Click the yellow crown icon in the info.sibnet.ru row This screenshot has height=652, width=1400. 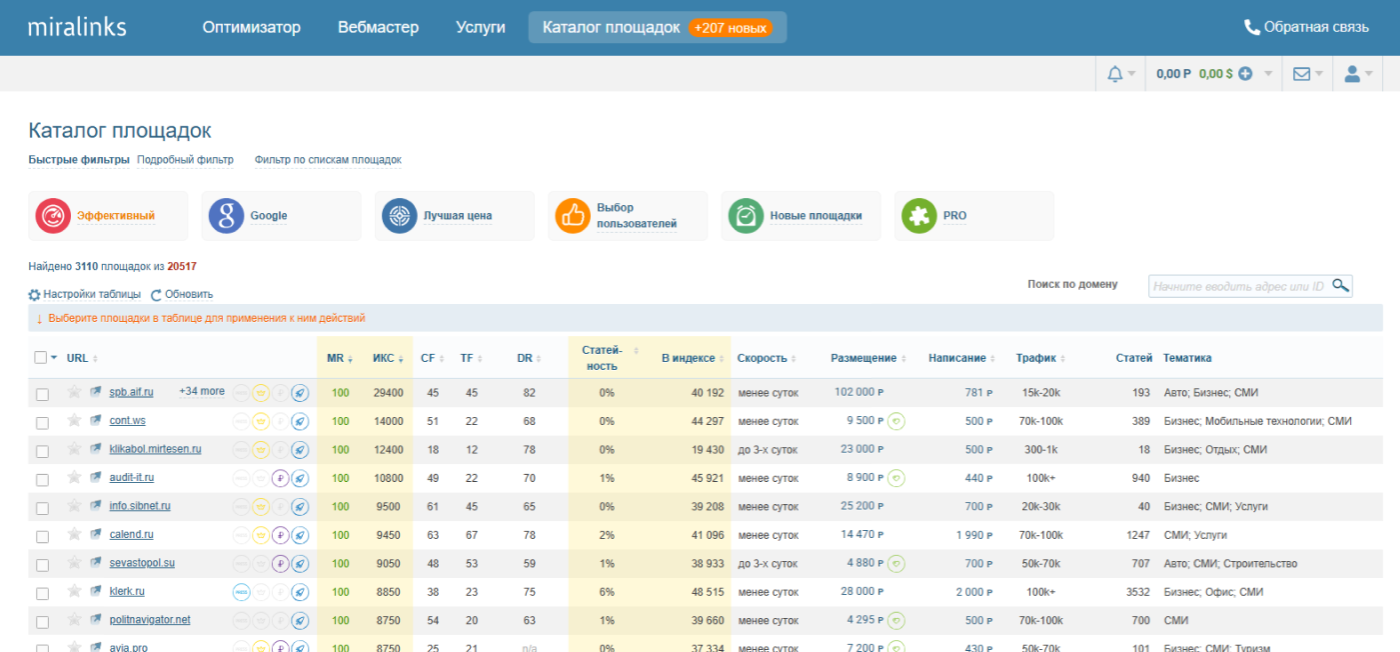coord(261,507)
